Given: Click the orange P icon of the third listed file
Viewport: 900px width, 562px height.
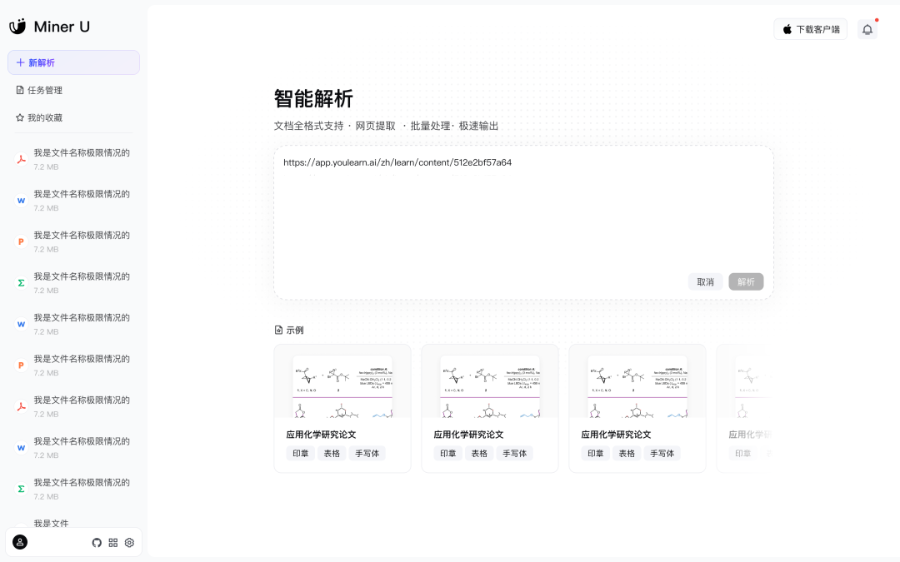Looking at the screenshot, I should click(21, 242).
